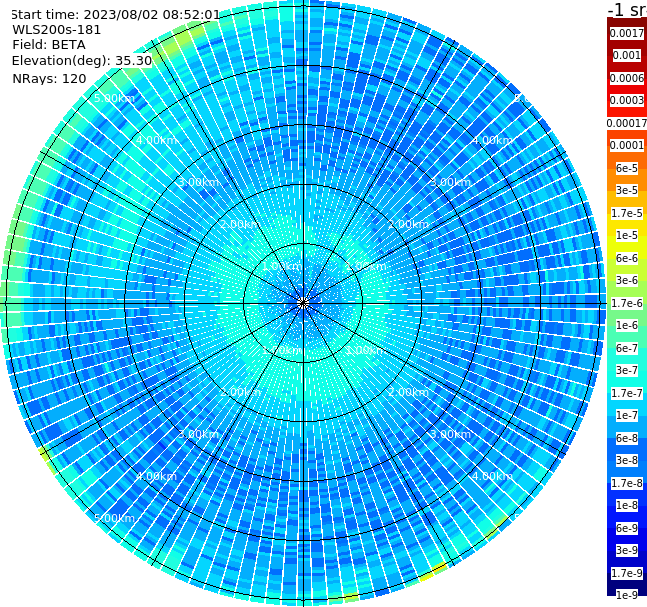The width and height of the screenshot is (647, 607).
Task: Click the 0.00017 colorbar tick value
Action: click(627, 123)
